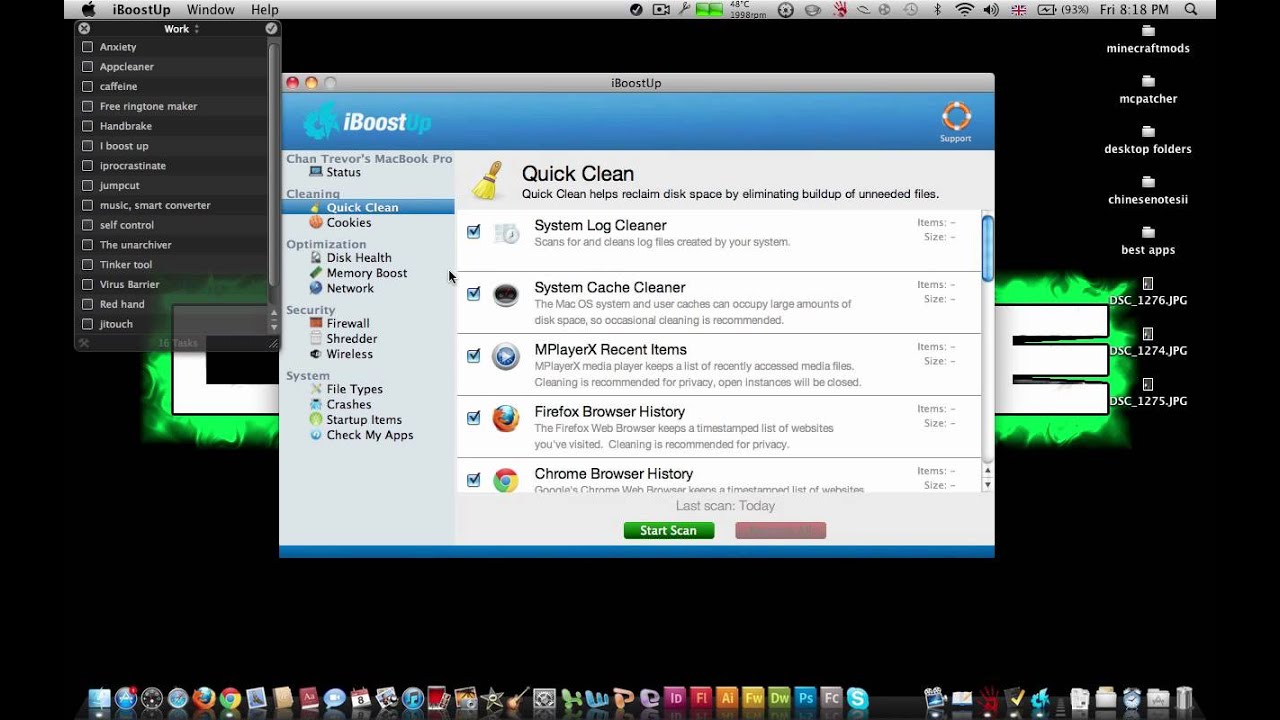
Task: Open the Help menu
Action: pyautogui.click(x=265, y=9)
